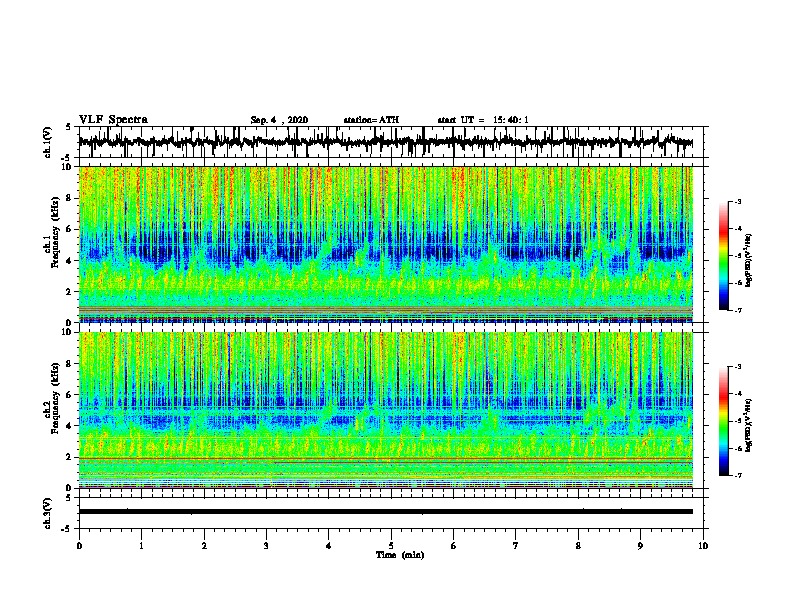This screenshot has height=612, width=792.
Task: Click the ch.2 frequency tick label '8'
Action: pos(69,364)
